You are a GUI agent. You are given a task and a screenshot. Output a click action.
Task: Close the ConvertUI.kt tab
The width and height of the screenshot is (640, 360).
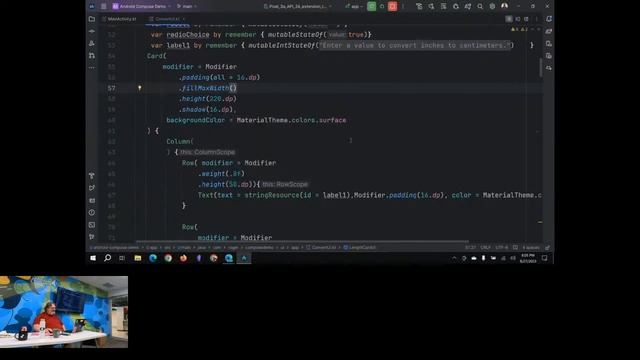pos(184,19)
